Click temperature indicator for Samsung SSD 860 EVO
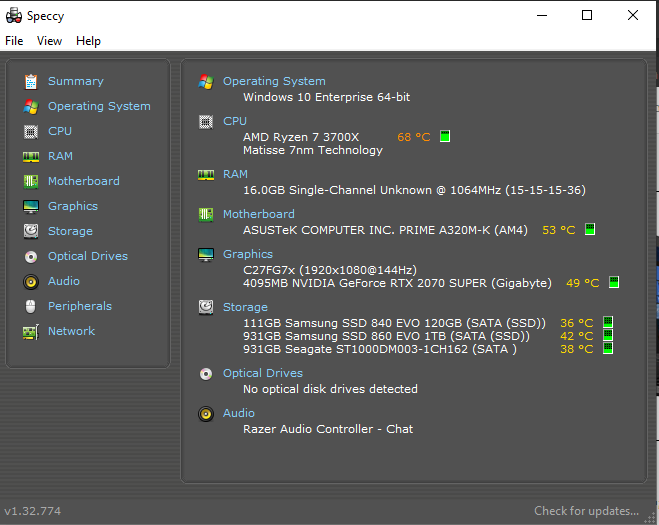 (x=608, y=335)
